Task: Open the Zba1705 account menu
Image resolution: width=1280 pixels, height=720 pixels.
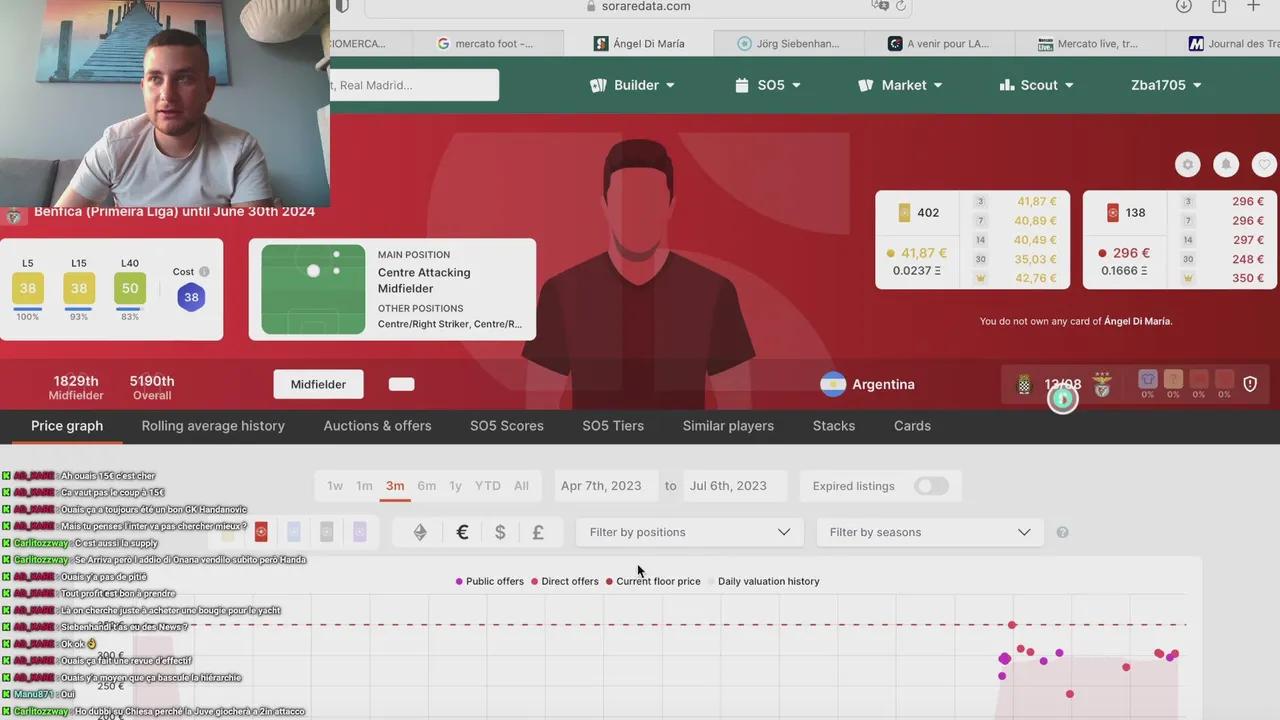Action: tap(1166, 85)
